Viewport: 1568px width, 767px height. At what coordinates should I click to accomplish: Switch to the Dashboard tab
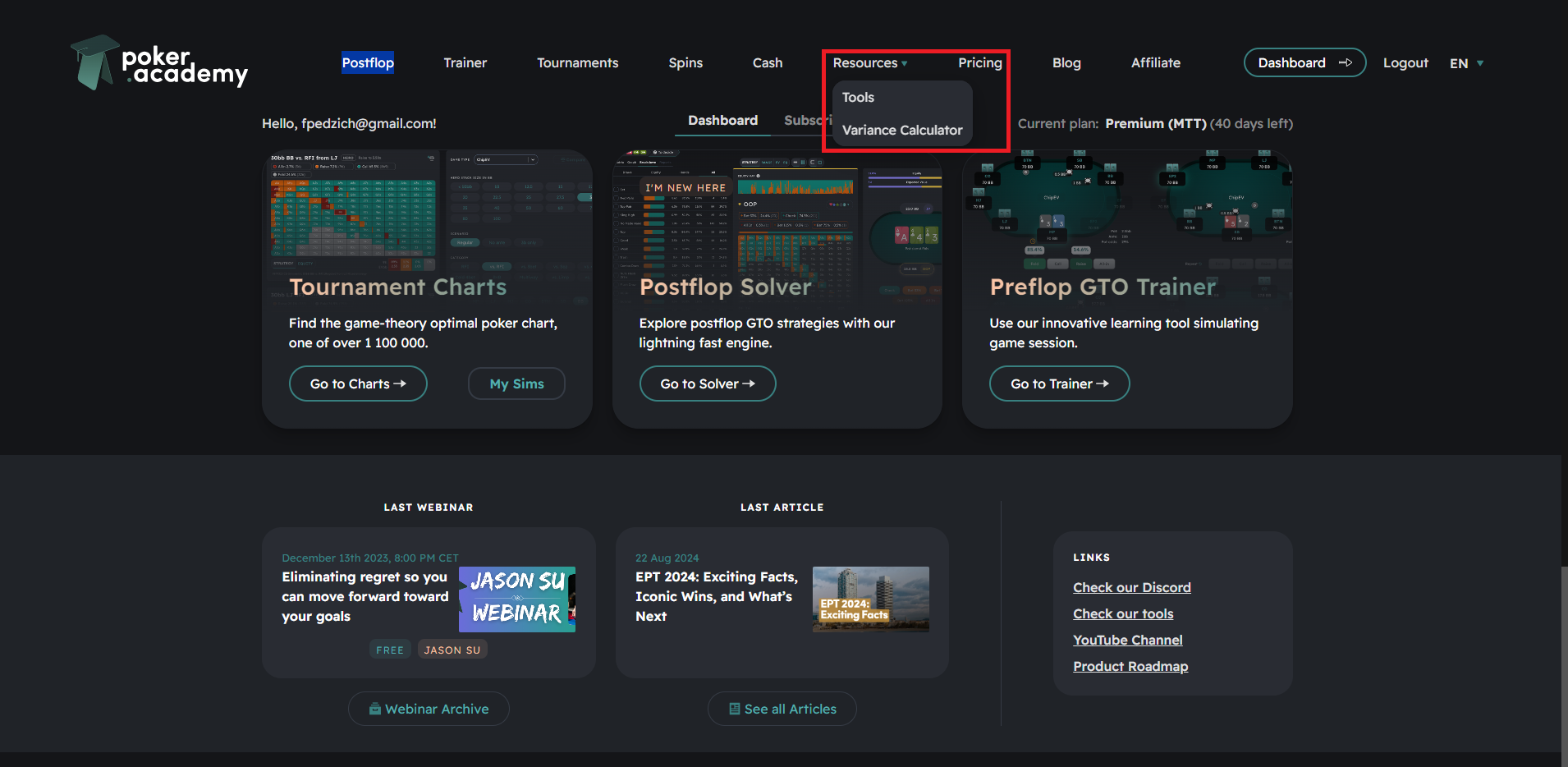[x=722, y=121]
